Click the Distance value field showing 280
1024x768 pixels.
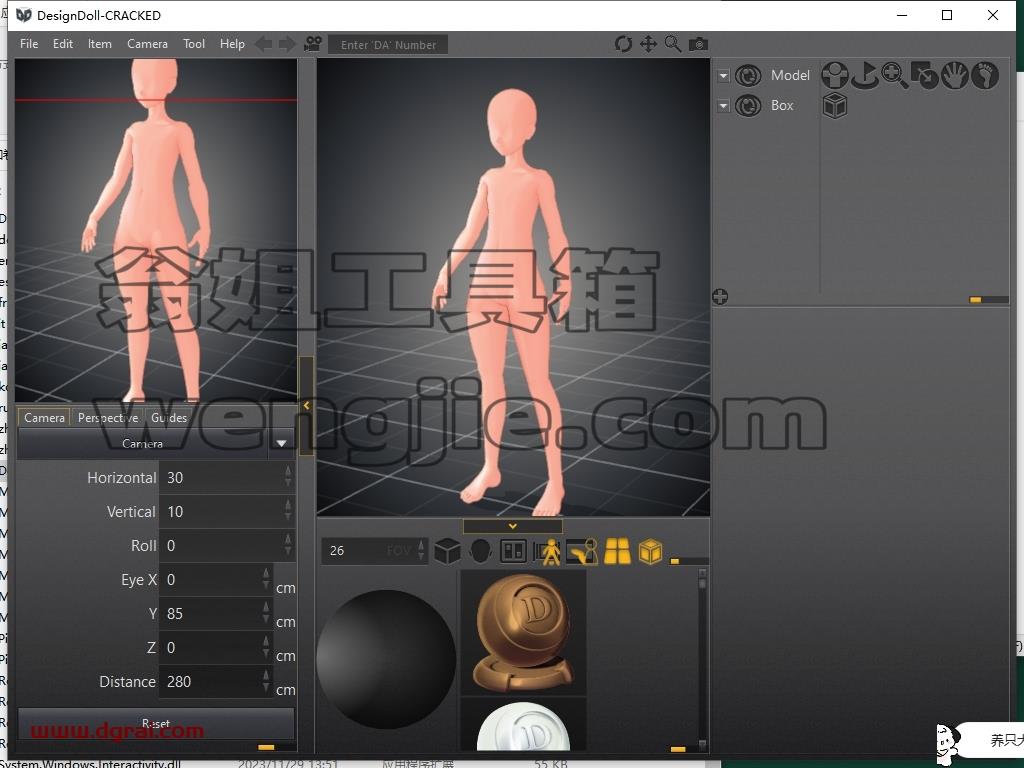(210, 681)
